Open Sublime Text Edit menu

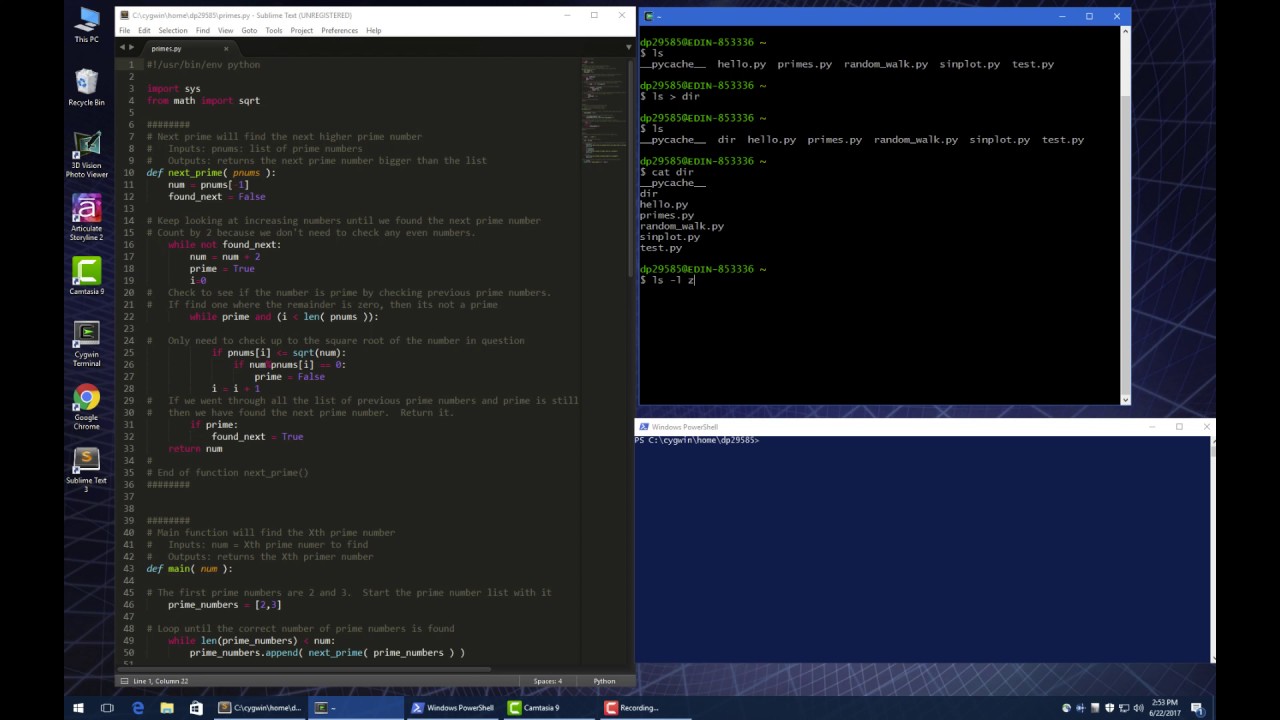(145, 30)
